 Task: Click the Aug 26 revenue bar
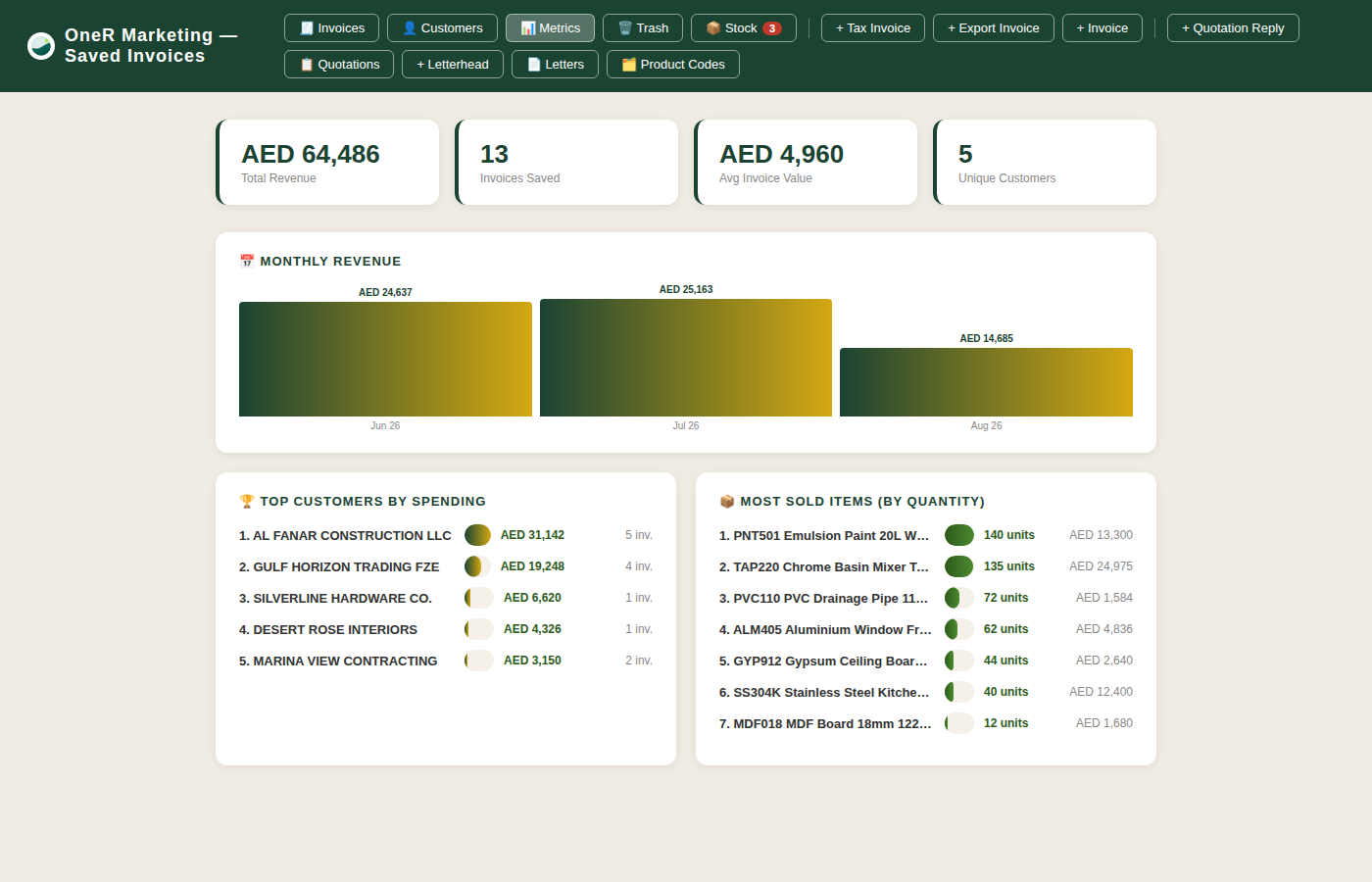[x=986, y=382]
